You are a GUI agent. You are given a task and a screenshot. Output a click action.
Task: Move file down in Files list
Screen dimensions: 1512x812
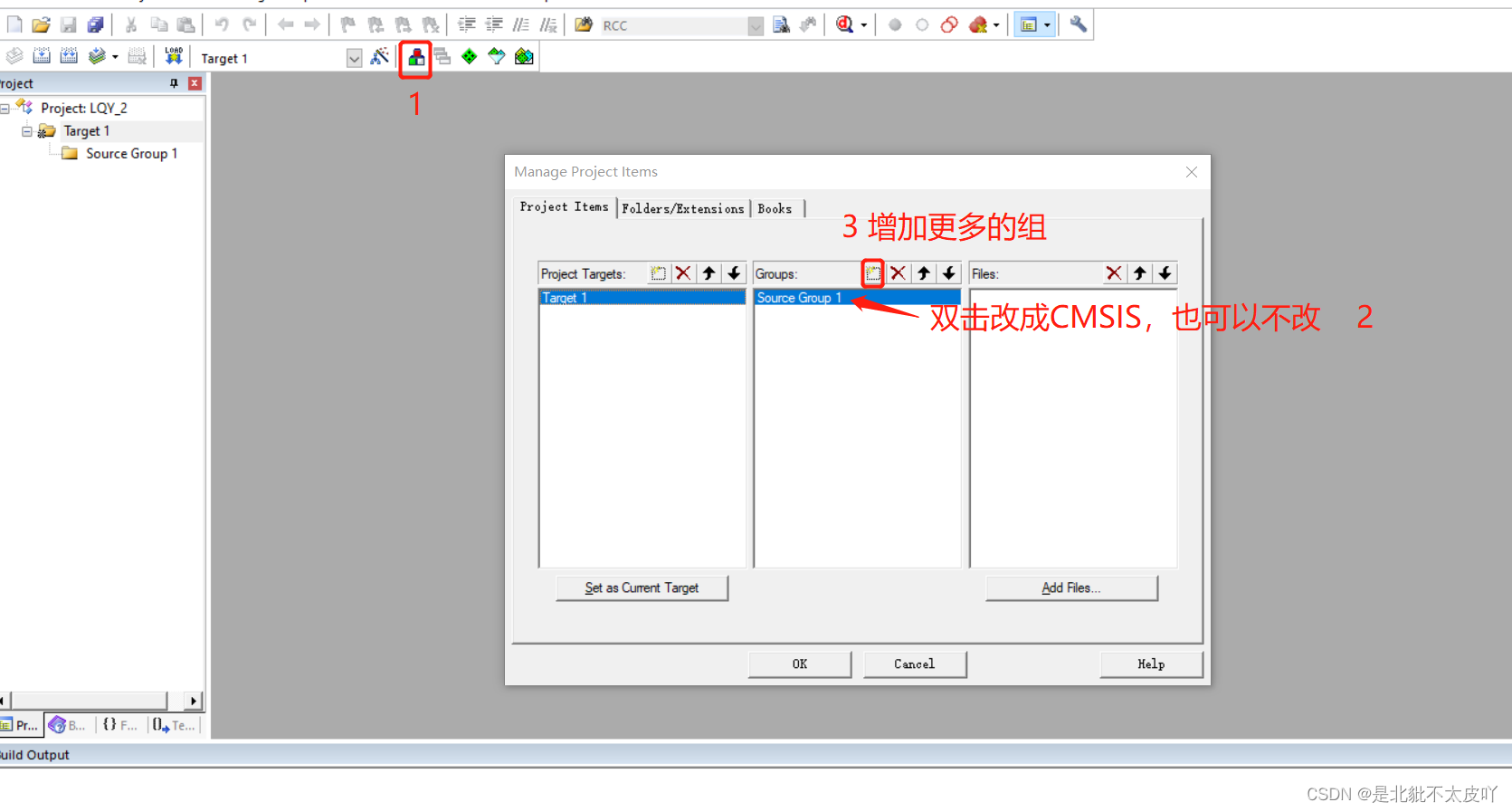1165,273
